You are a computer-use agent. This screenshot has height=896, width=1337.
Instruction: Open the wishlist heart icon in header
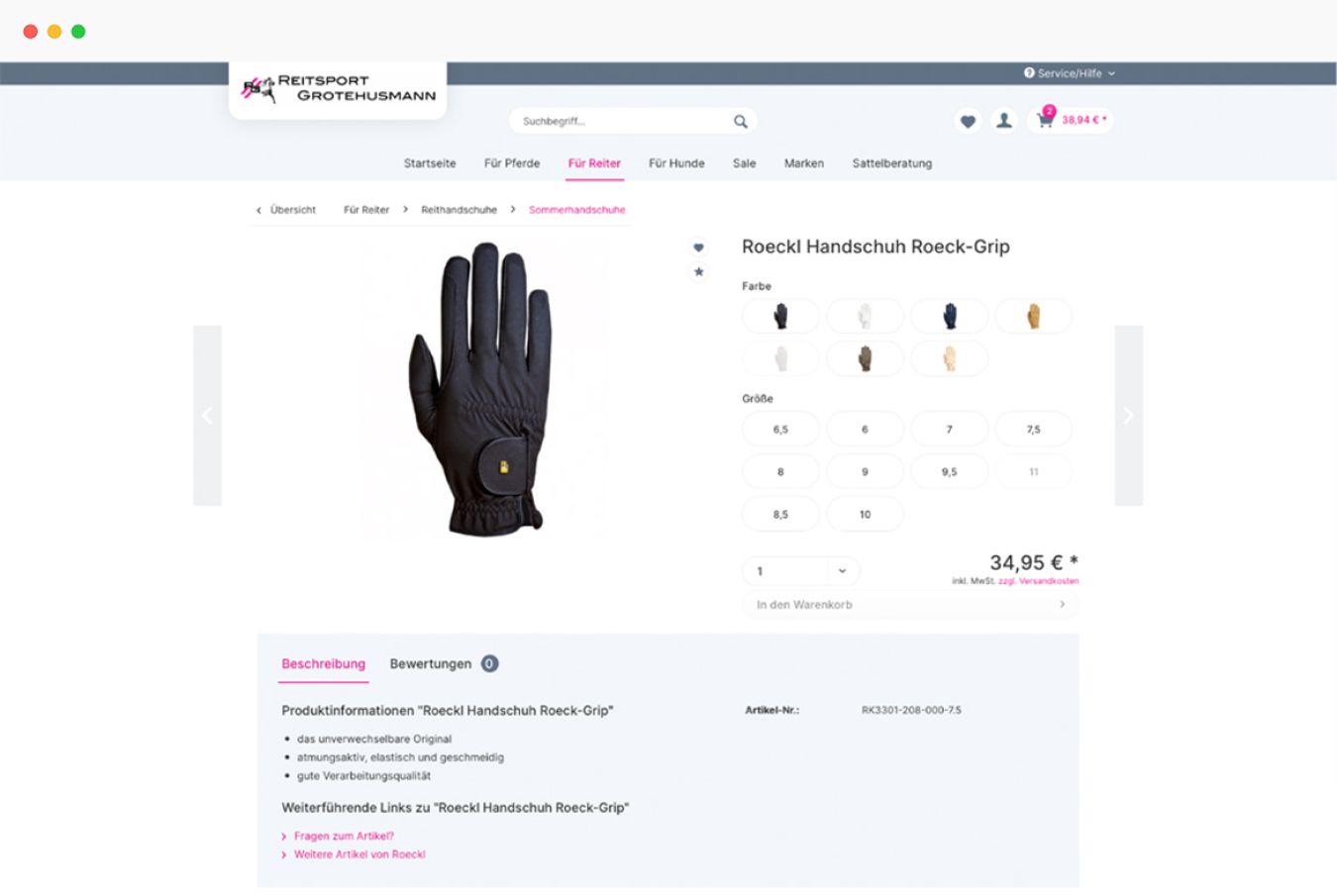[968, 121]
